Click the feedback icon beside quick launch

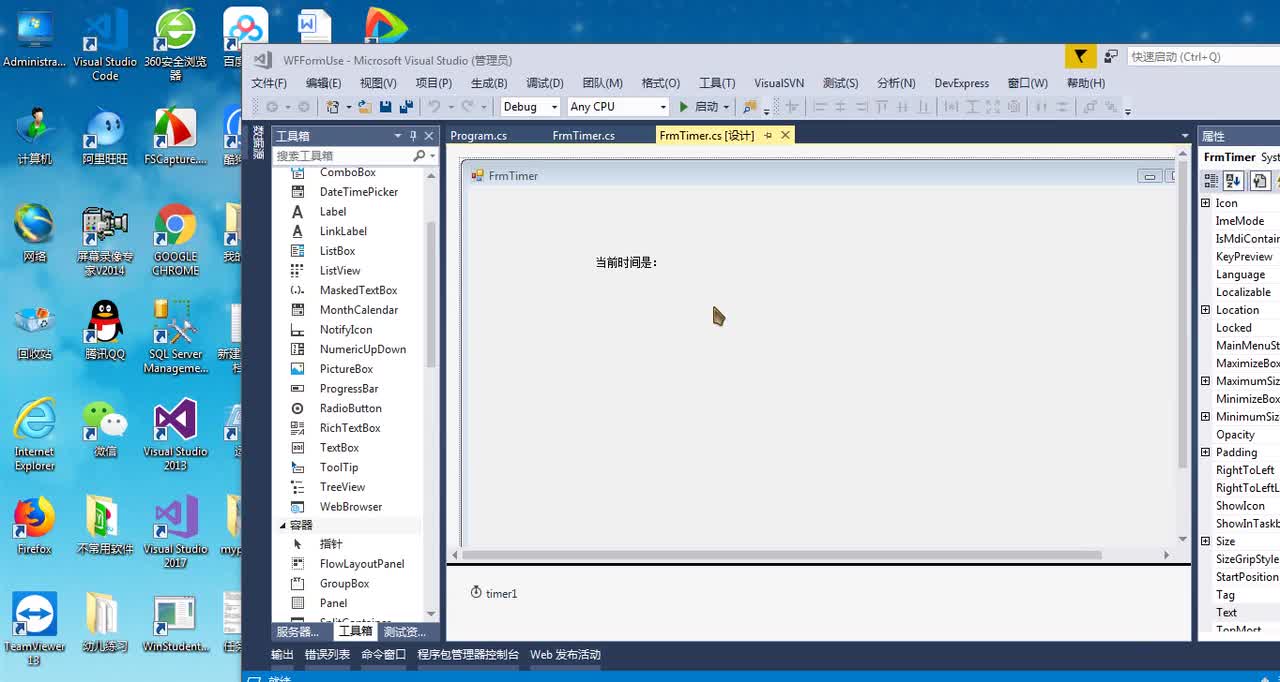(x=1111, y=57)
